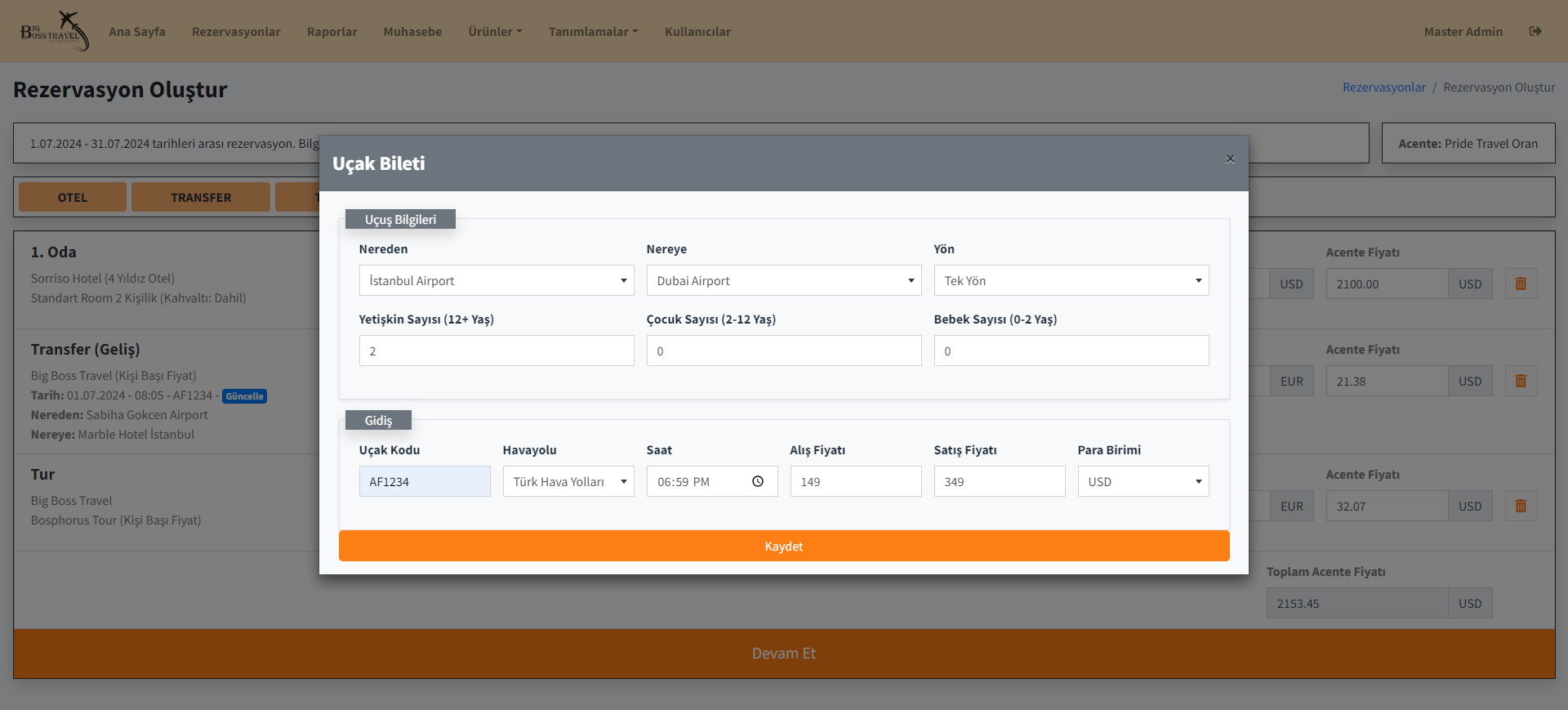The height and width of the screenshot is (710, 1568).
Task: Click the Uçuş Bilgileri section label
Action: pos(400,219)
